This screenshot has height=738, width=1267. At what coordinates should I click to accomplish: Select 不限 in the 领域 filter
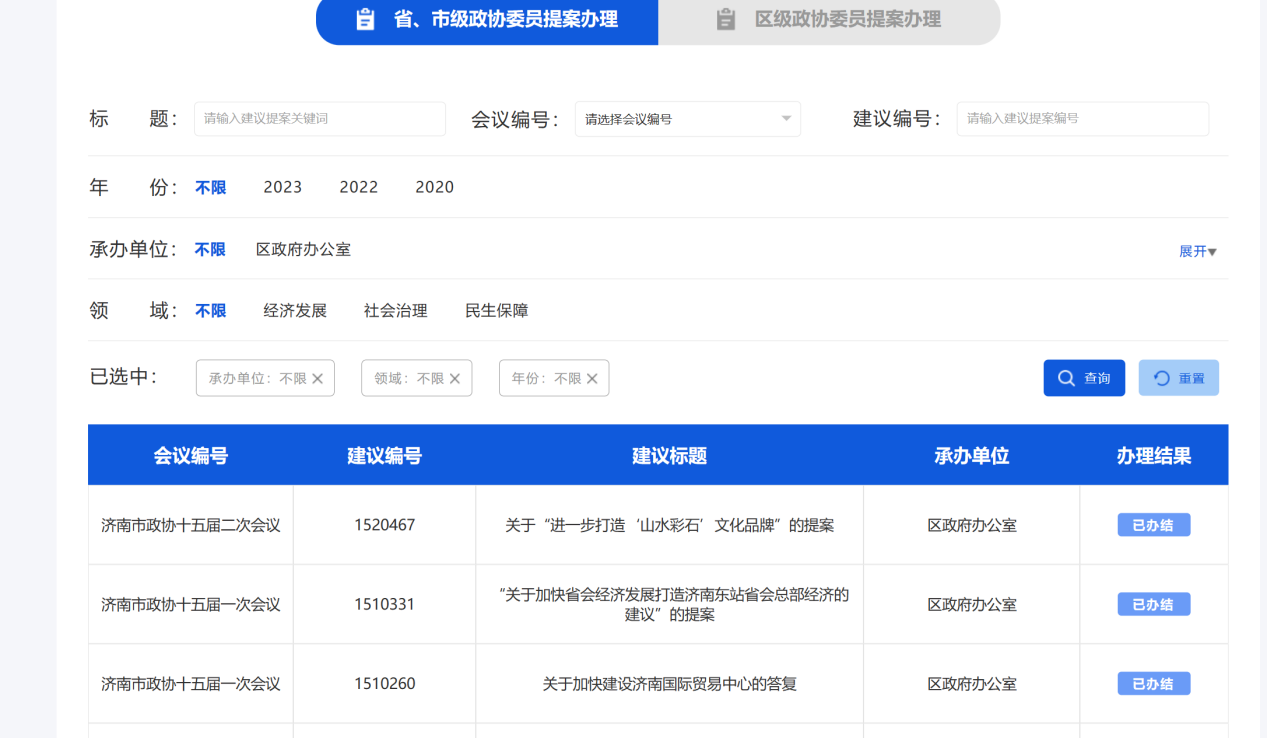click(x=211, y=311)
